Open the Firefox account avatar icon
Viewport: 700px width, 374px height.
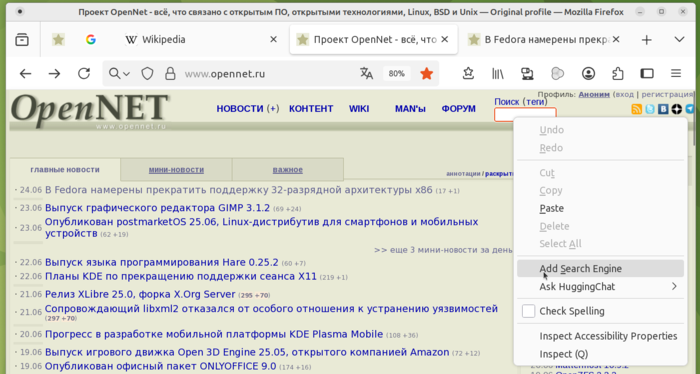[x=588, y=74]
